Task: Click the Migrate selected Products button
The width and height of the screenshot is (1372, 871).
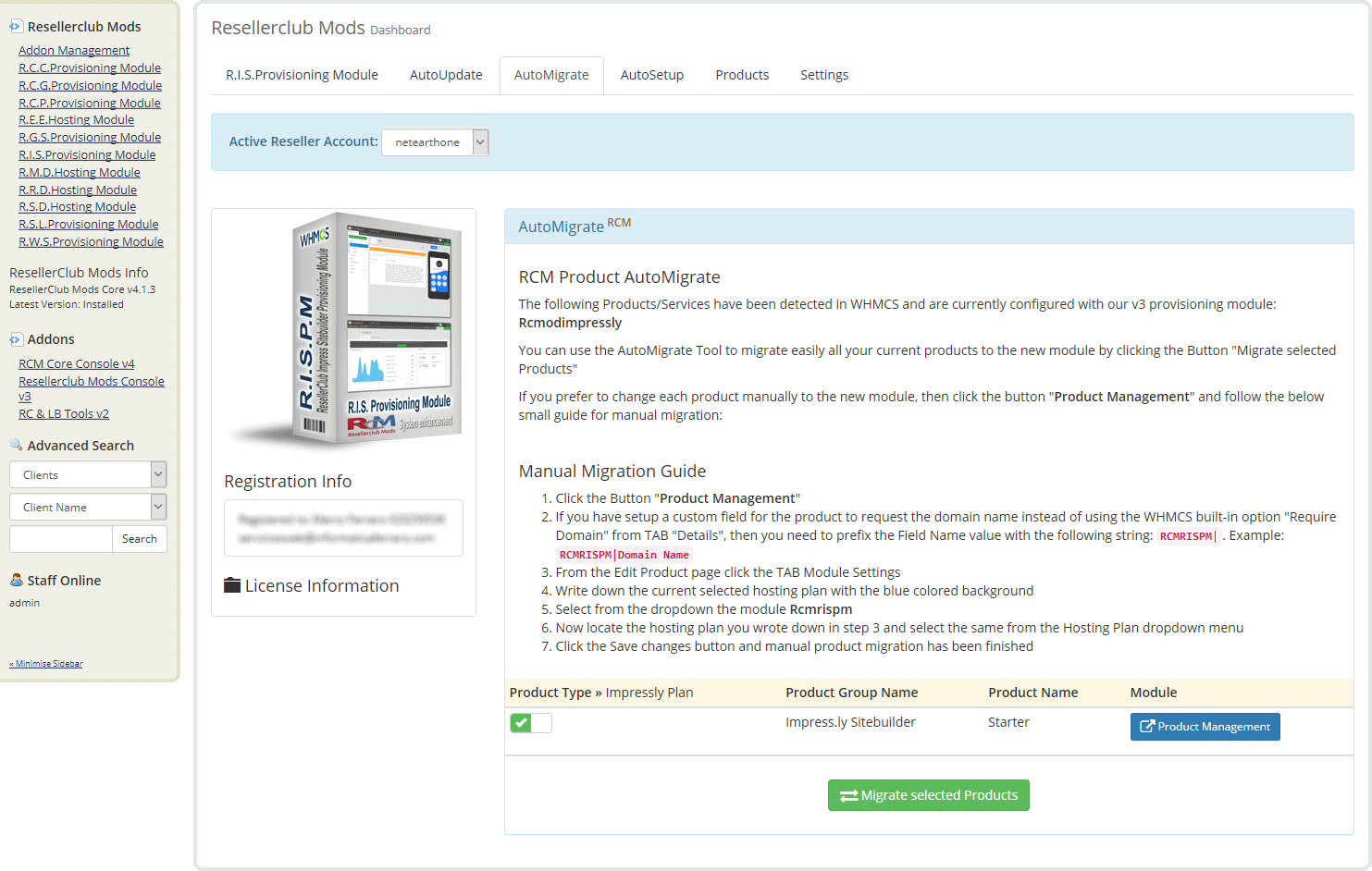Action: point(929,795)
